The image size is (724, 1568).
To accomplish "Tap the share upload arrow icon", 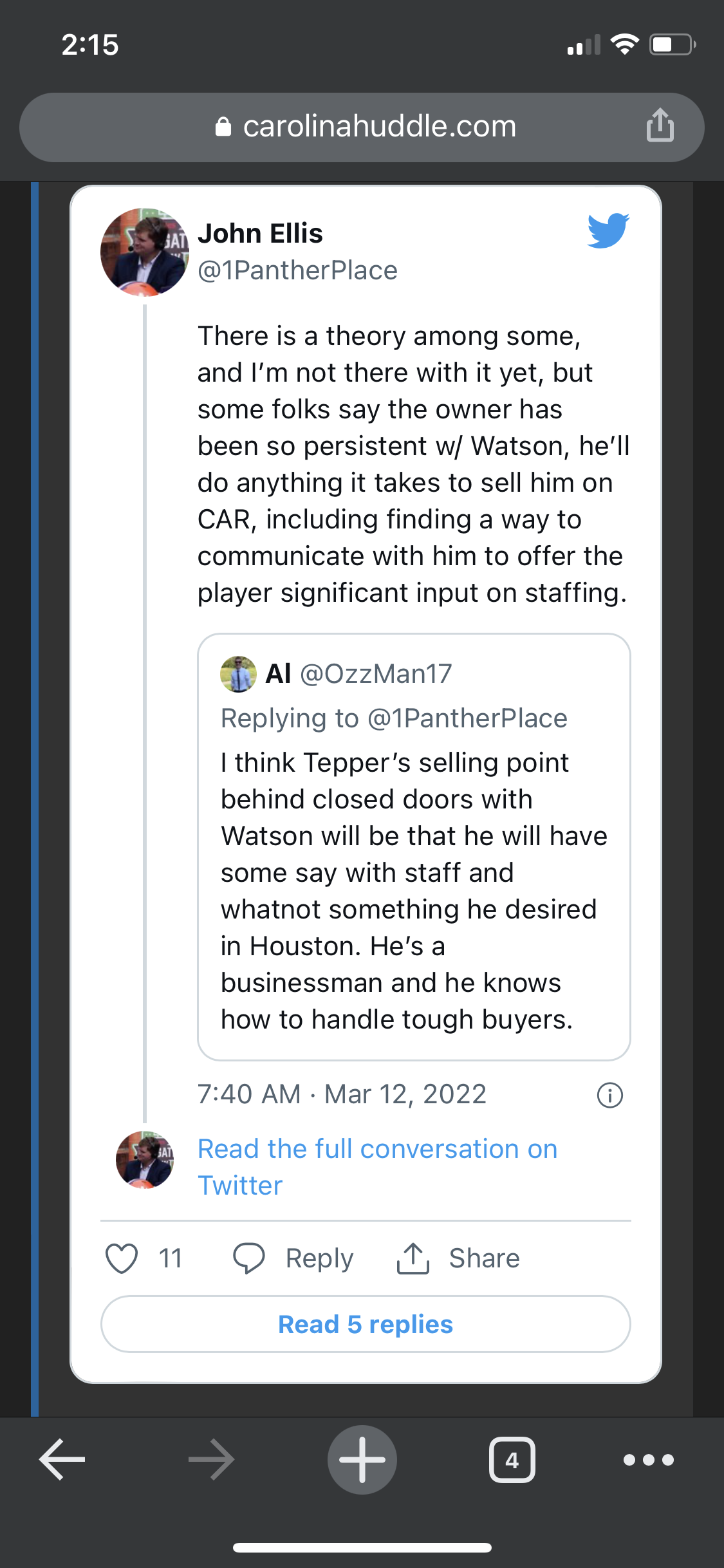I will pyautogui.click(x=413, y=1258).
